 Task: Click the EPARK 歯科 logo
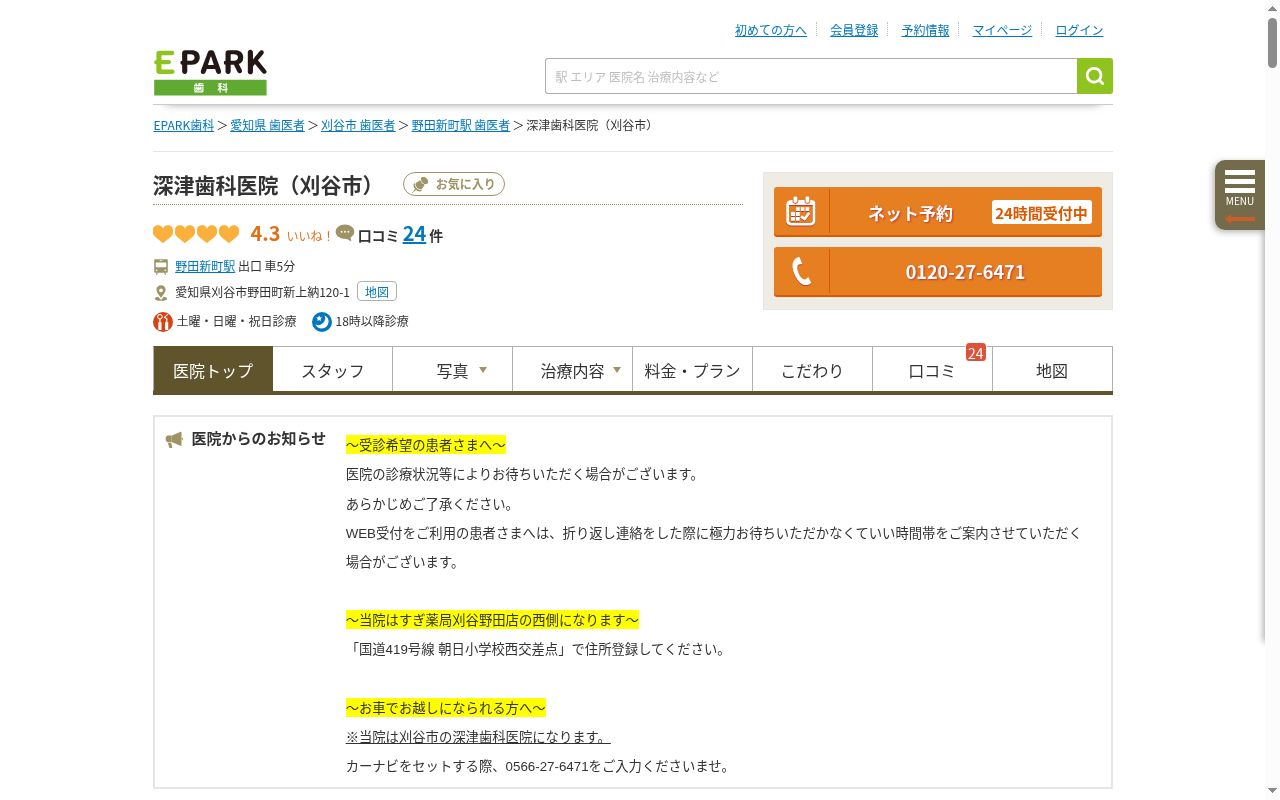[210, 72]
